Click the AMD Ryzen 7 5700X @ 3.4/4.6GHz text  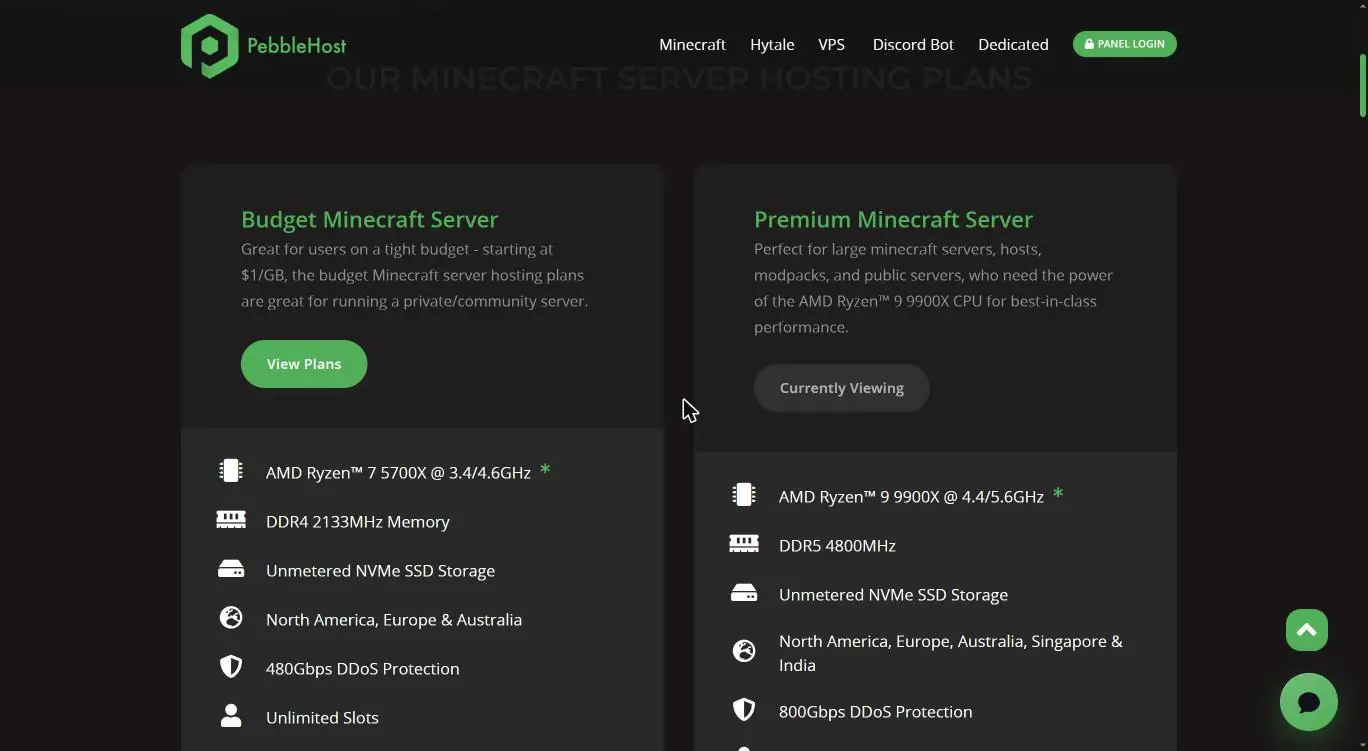point(398,473)
